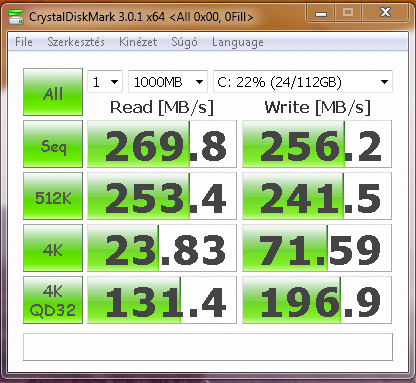The width and height of the screenshot is (416, 383).
Task: Maximize the CrystalDiskMark window
Action: [348, 13]
